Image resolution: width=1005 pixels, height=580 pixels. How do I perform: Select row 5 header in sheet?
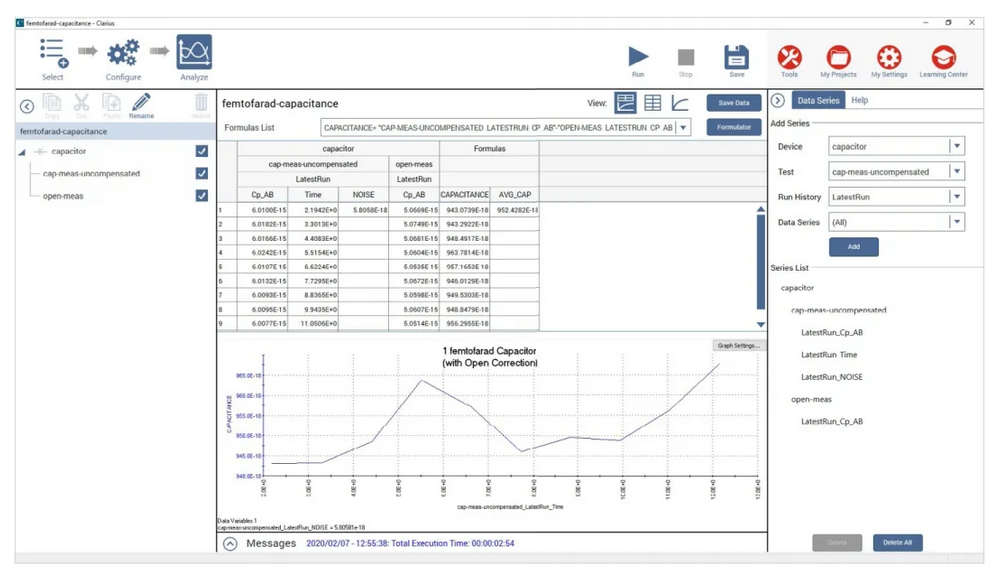coord(227,267)
